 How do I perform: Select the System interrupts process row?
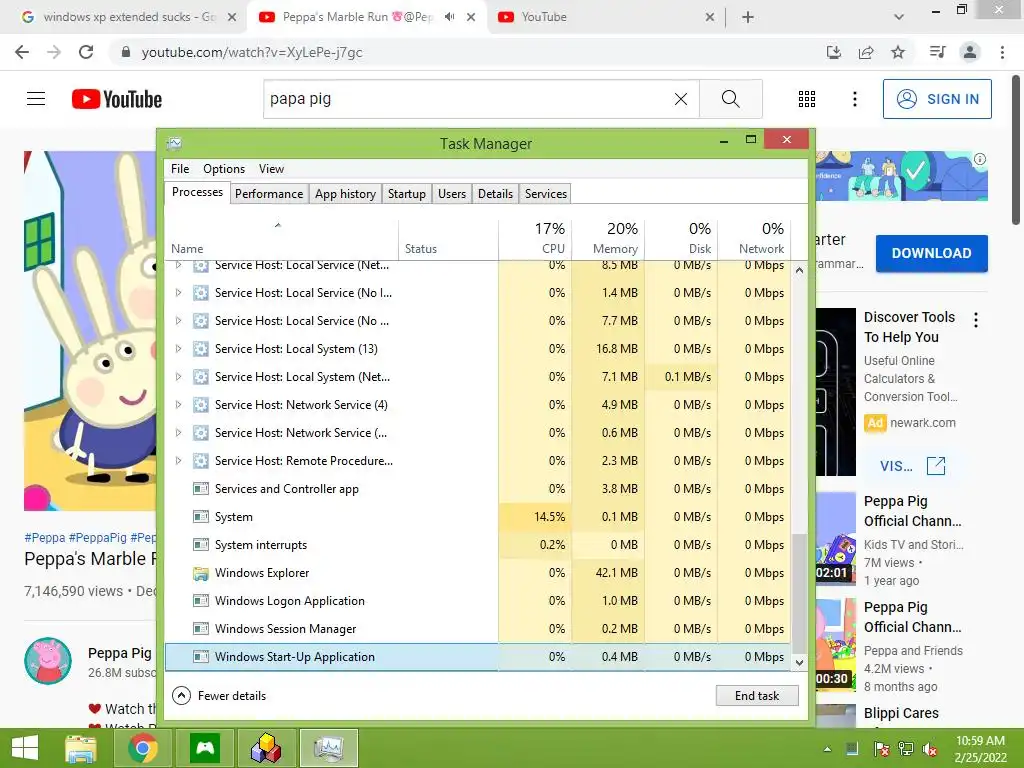pos(478,545)
